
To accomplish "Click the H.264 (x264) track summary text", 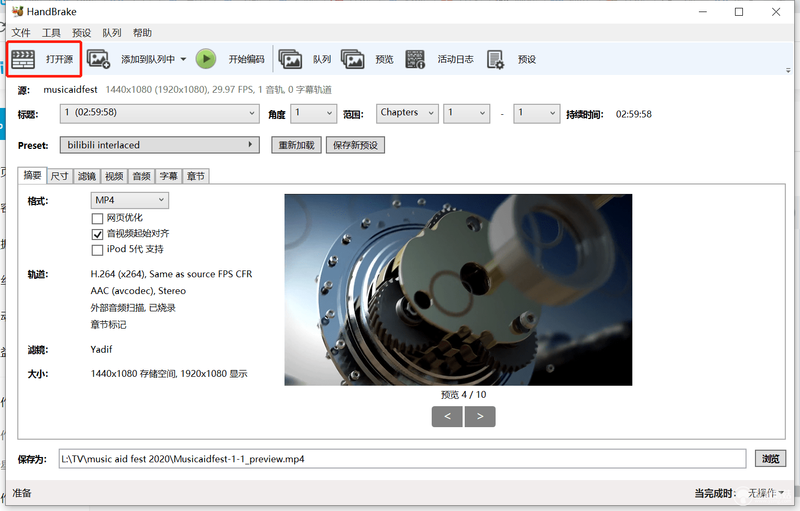I will pyautogui.click(x=171, y=274).
